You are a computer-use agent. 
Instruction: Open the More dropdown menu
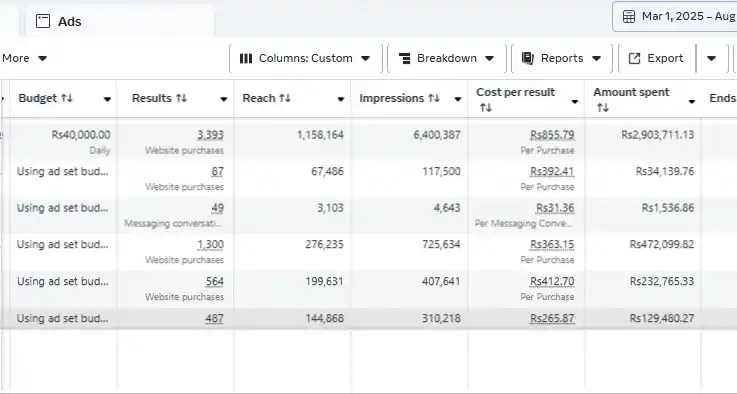24,58
